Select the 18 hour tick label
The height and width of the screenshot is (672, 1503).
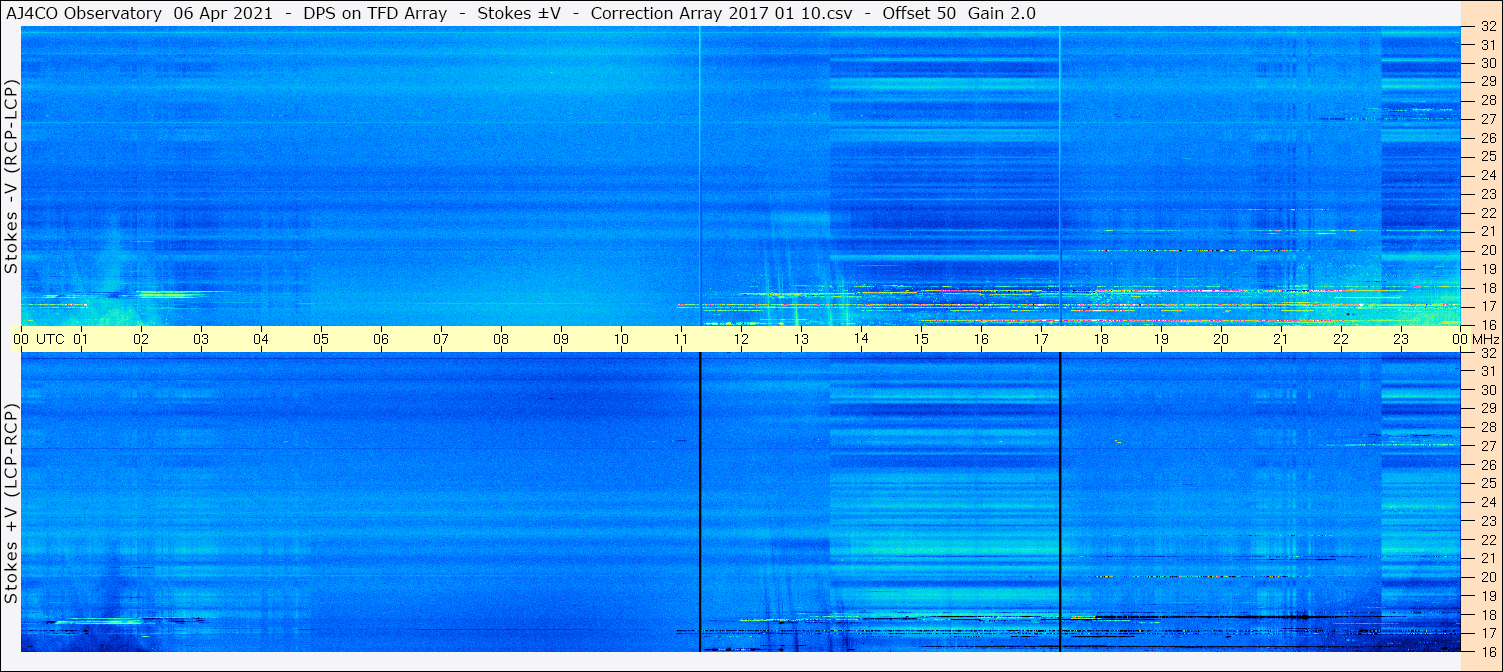pos(1101,339)
